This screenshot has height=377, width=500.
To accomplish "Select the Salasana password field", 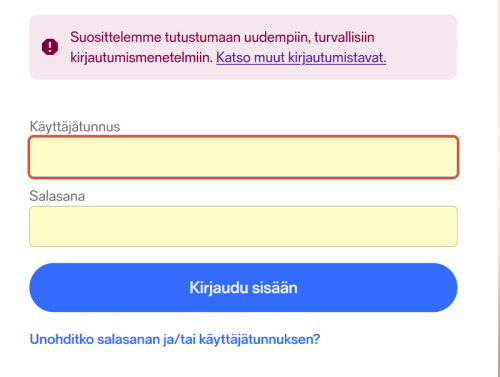I will (x=243, y=226).
